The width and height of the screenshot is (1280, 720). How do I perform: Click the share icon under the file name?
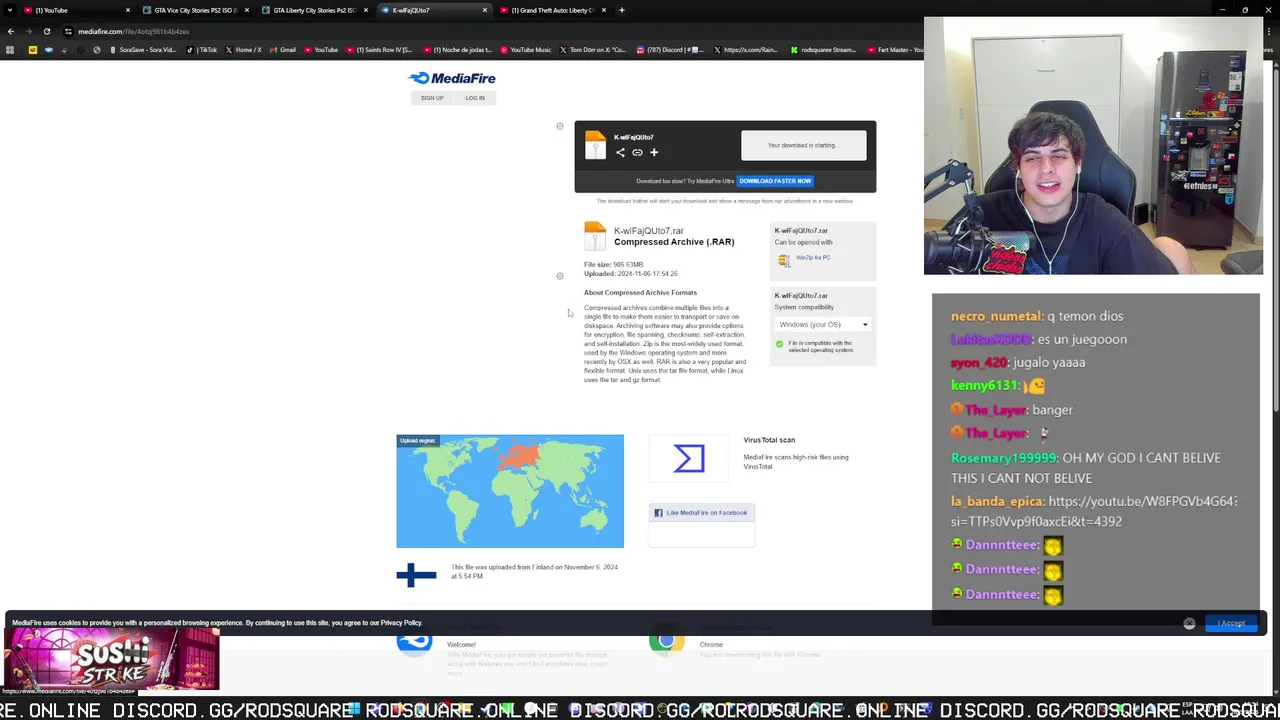[x=620, y=152]
